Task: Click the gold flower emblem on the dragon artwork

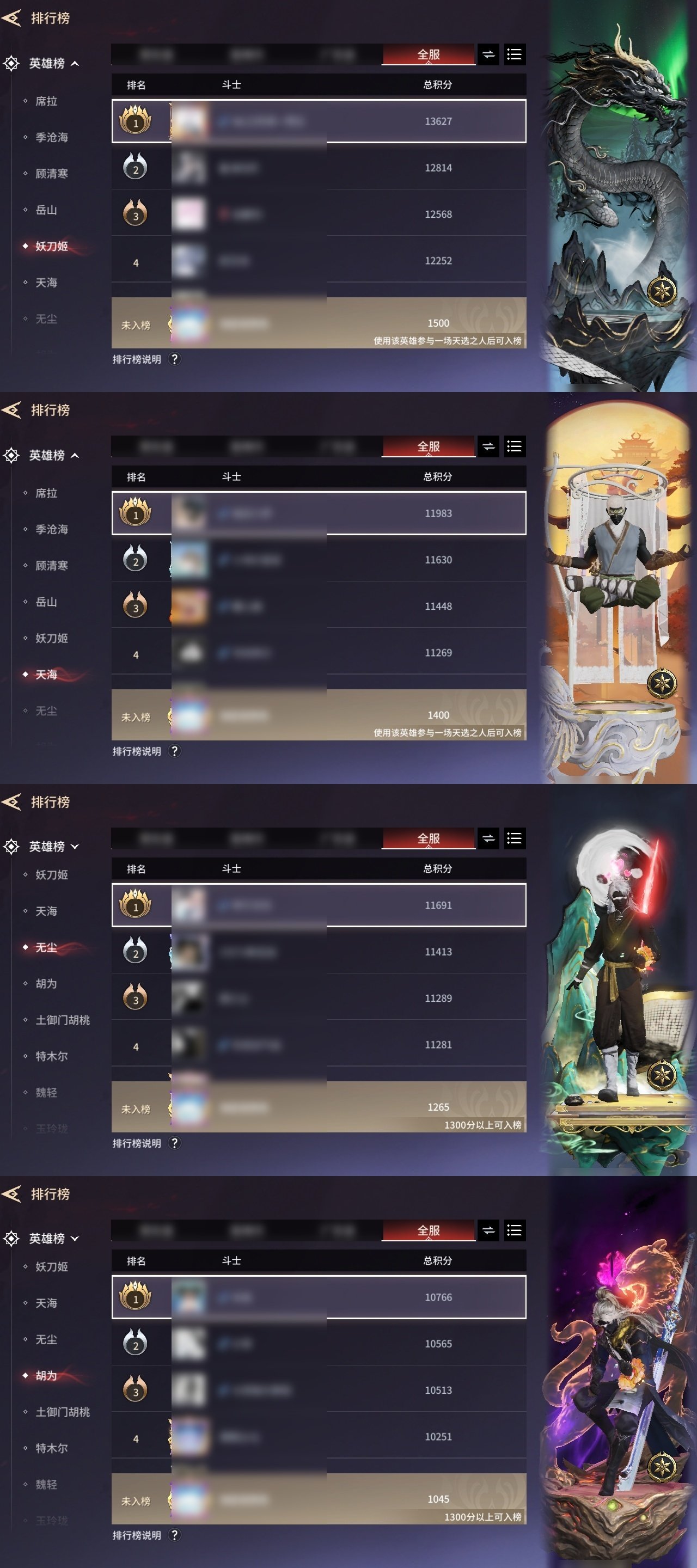Action: [662, 290]
